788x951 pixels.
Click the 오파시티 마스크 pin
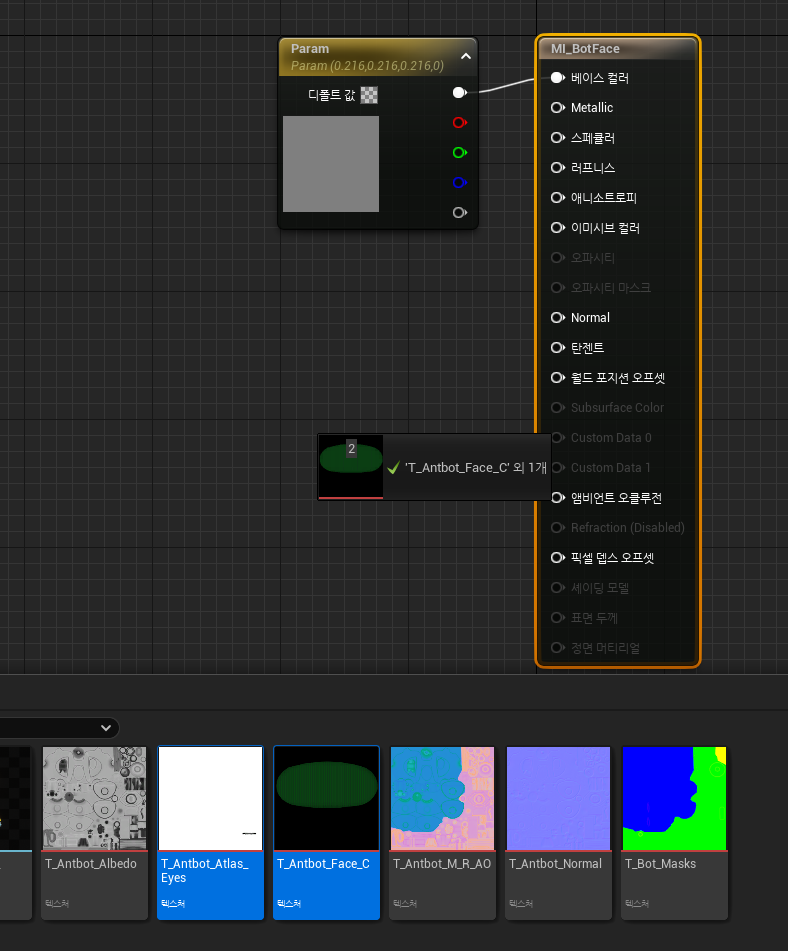[x=557, y=287]
